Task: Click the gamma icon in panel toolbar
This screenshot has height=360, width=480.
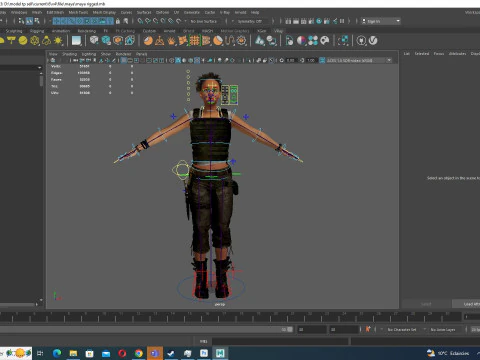Action: coord(302,60)
